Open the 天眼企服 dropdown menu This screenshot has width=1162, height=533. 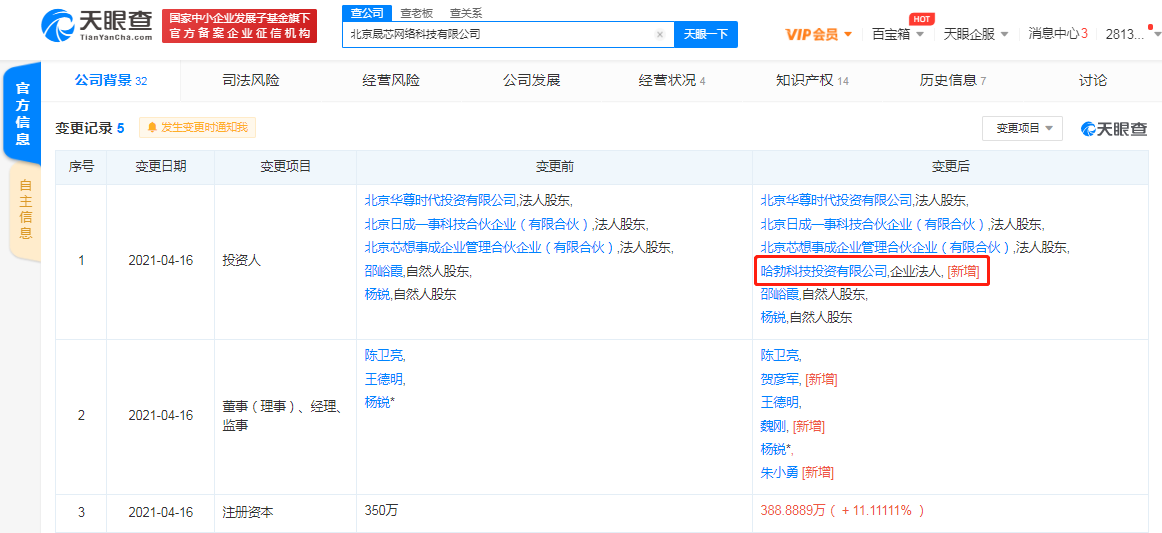tap(976, 34)
